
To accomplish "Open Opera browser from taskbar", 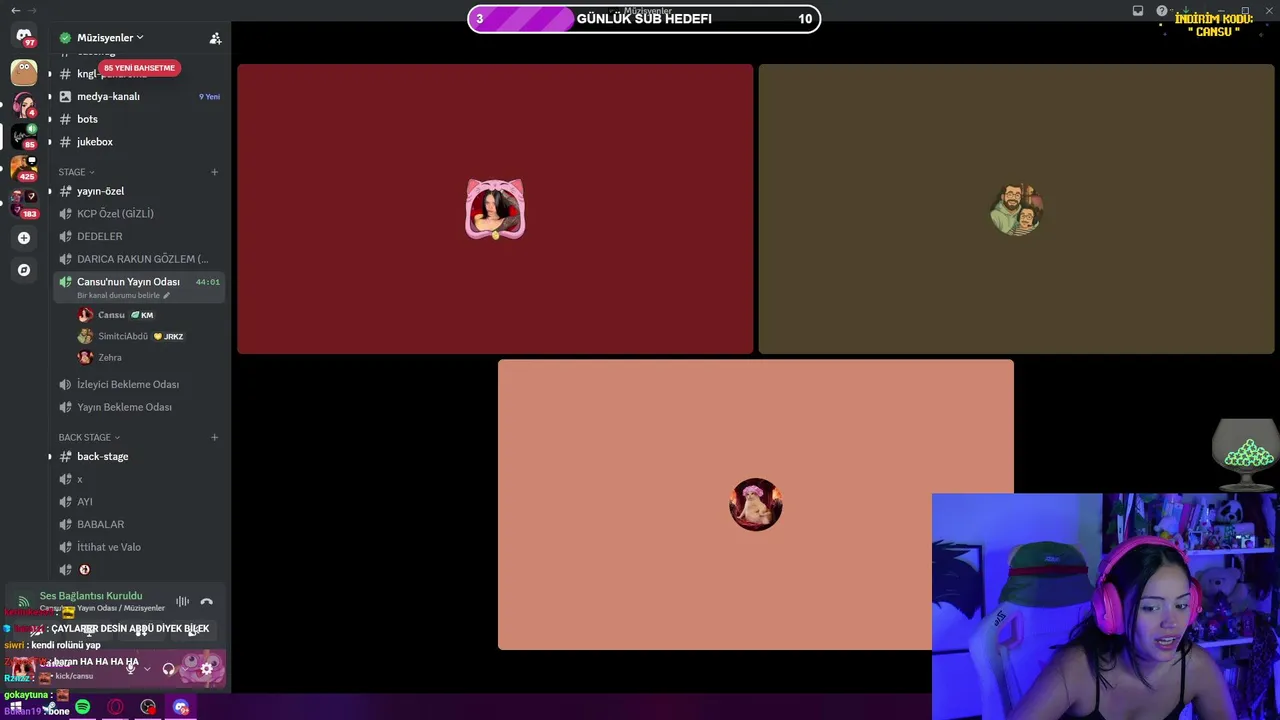I will pos(116,707).
